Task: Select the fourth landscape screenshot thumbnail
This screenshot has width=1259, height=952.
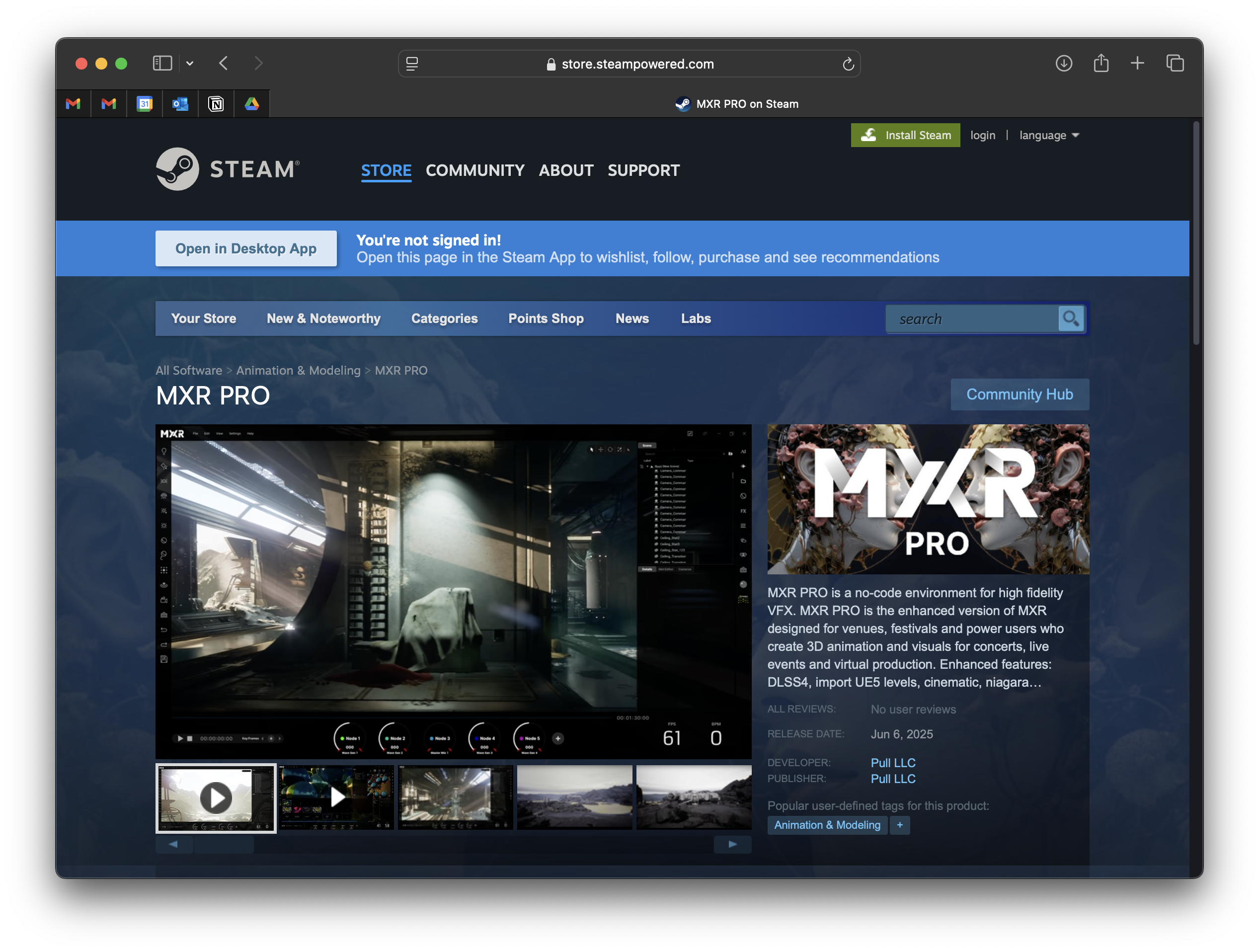Action: (x=574, y=798)
